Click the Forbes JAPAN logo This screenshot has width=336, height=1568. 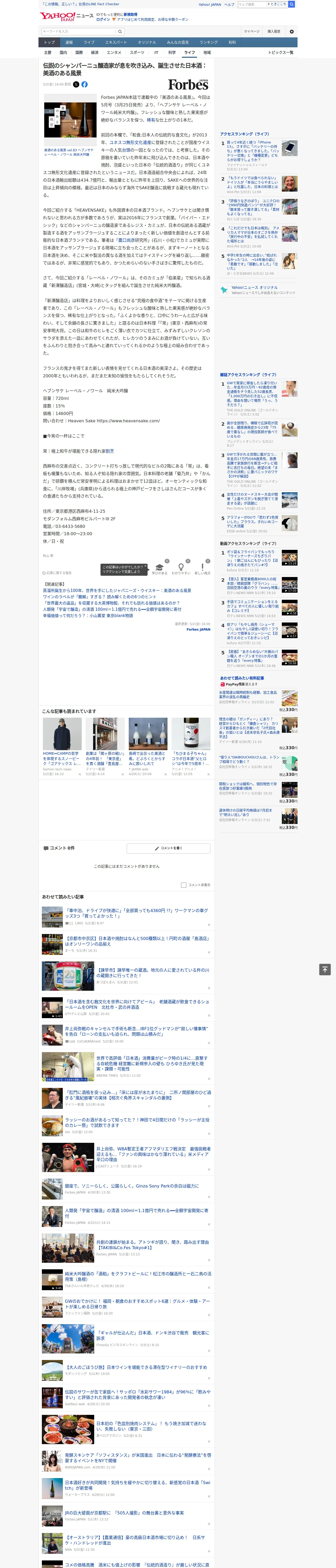point(188,85)
